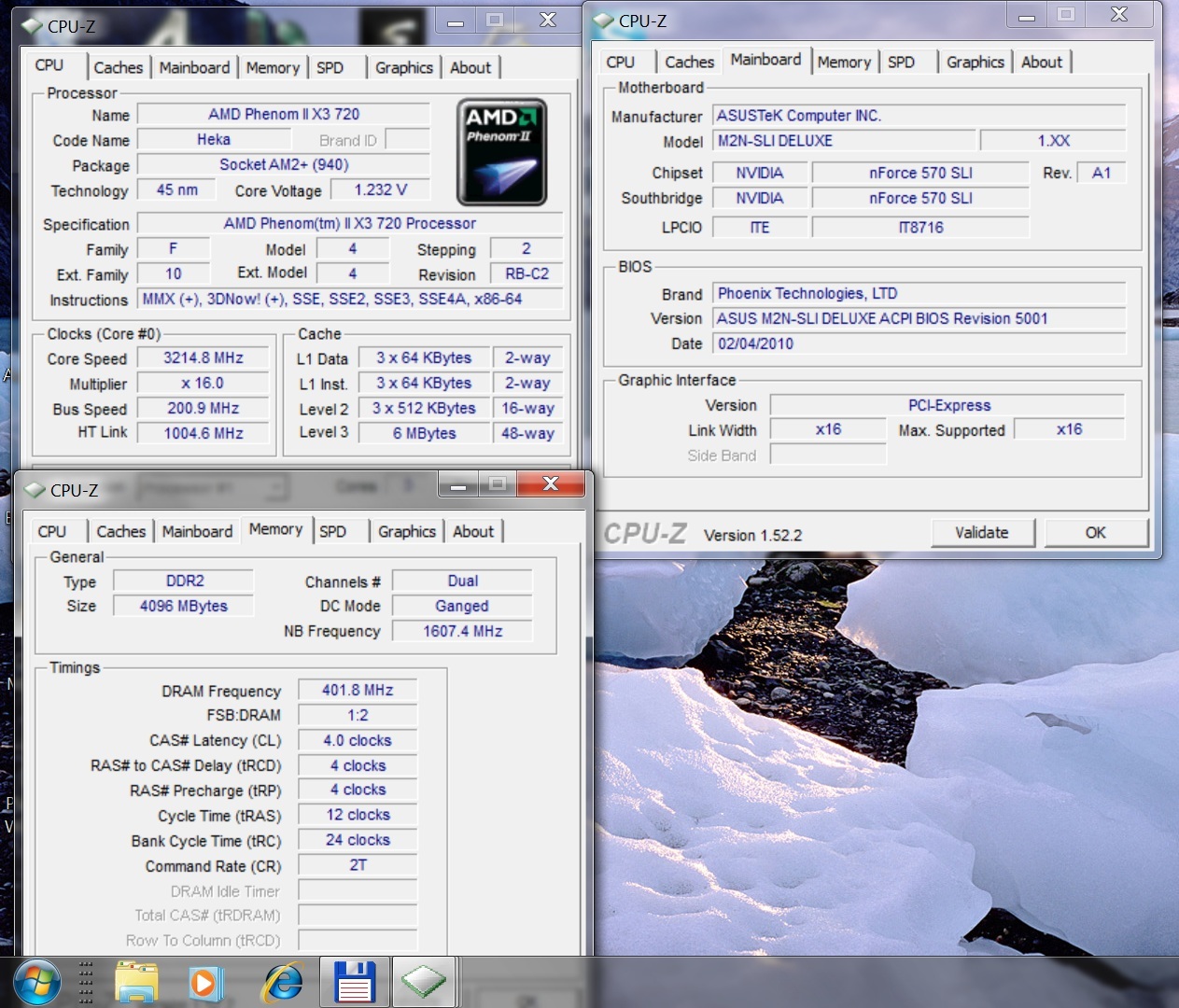Click the Code Name value Heka
This screenshot has width=1179, height=1008.
point(214,139)
